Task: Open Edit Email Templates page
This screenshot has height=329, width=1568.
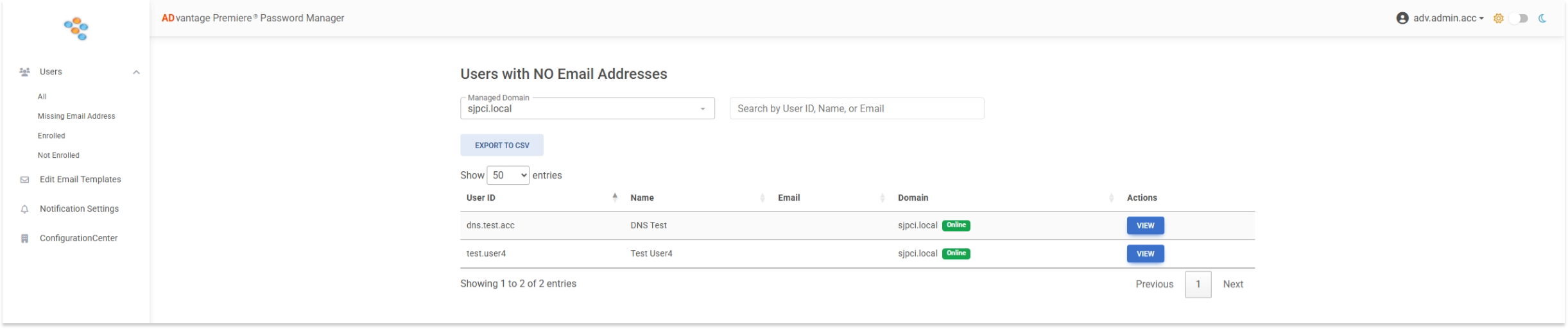Action: (80, 180)
